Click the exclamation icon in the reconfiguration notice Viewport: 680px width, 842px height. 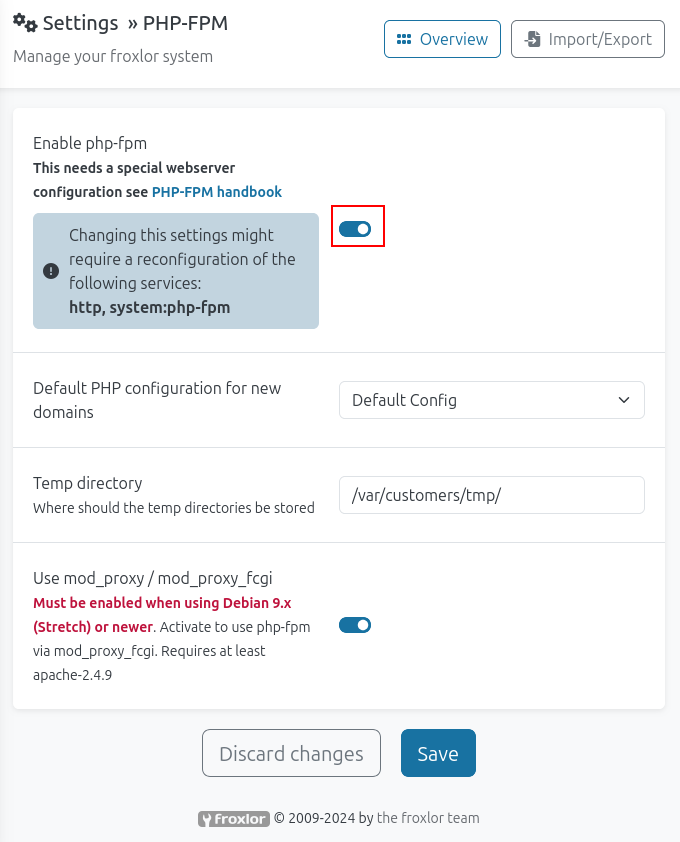51,271
